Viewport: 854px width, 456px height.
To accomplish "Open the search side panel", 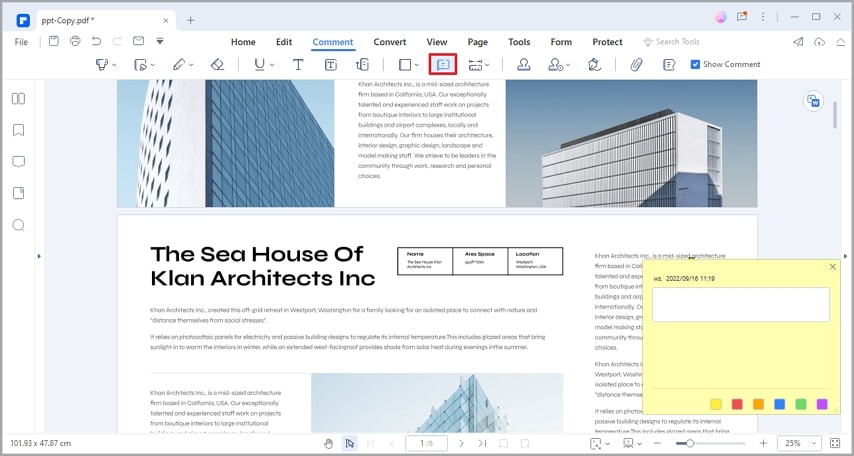I will [x=19, y=225].
